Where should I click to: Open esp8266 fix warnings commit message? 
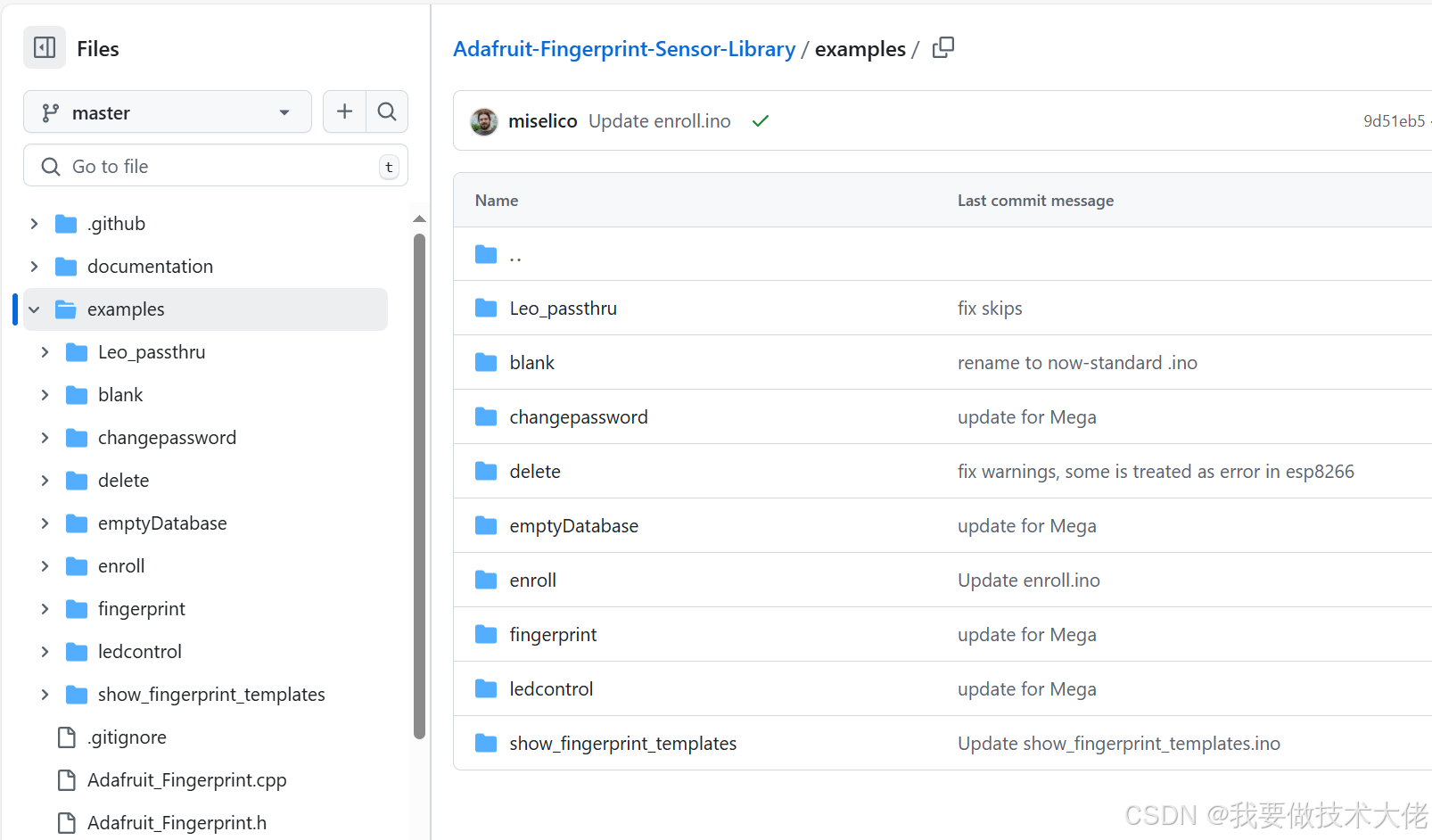(x=1156, y=472)
